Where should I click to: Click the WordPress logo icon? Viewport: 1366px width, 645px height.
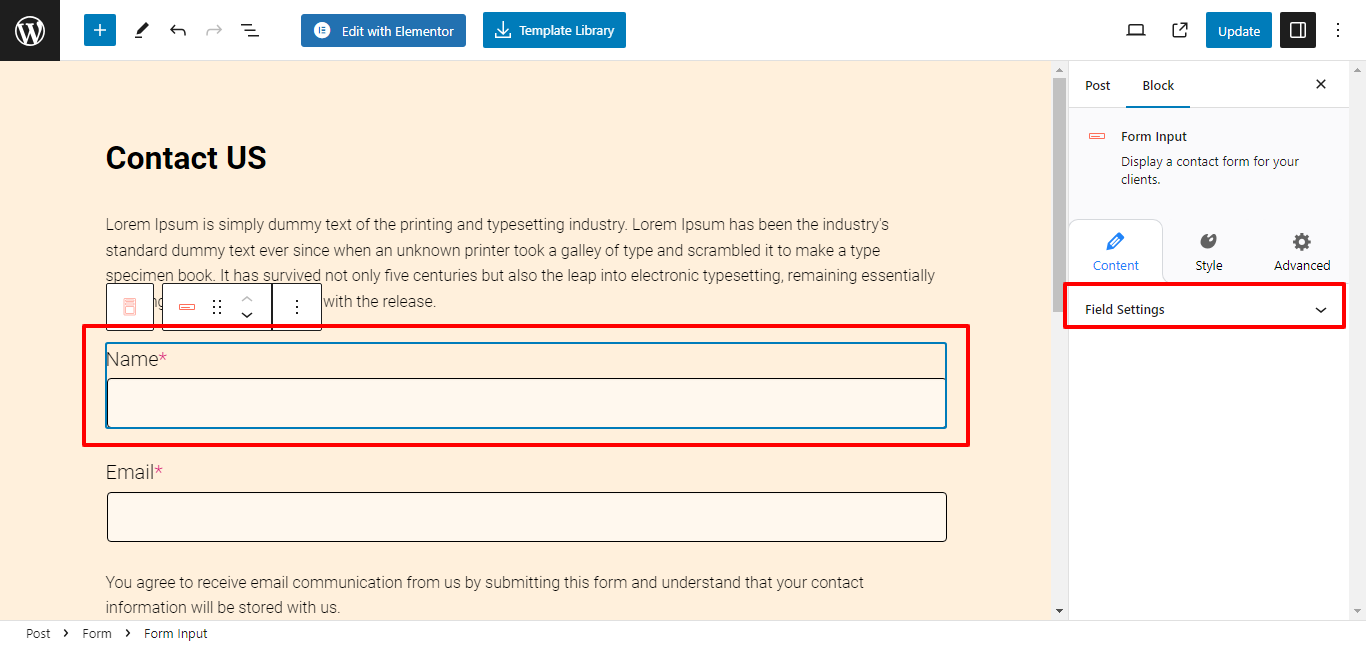coord(30,30)
